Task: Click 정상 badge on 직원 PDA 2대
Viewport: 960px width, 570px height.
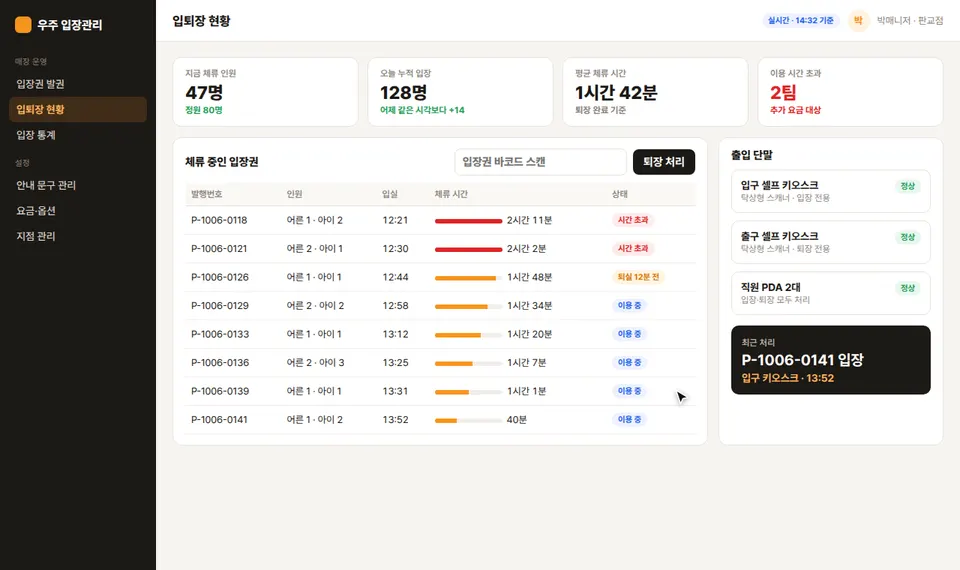Action: [907, 288]
